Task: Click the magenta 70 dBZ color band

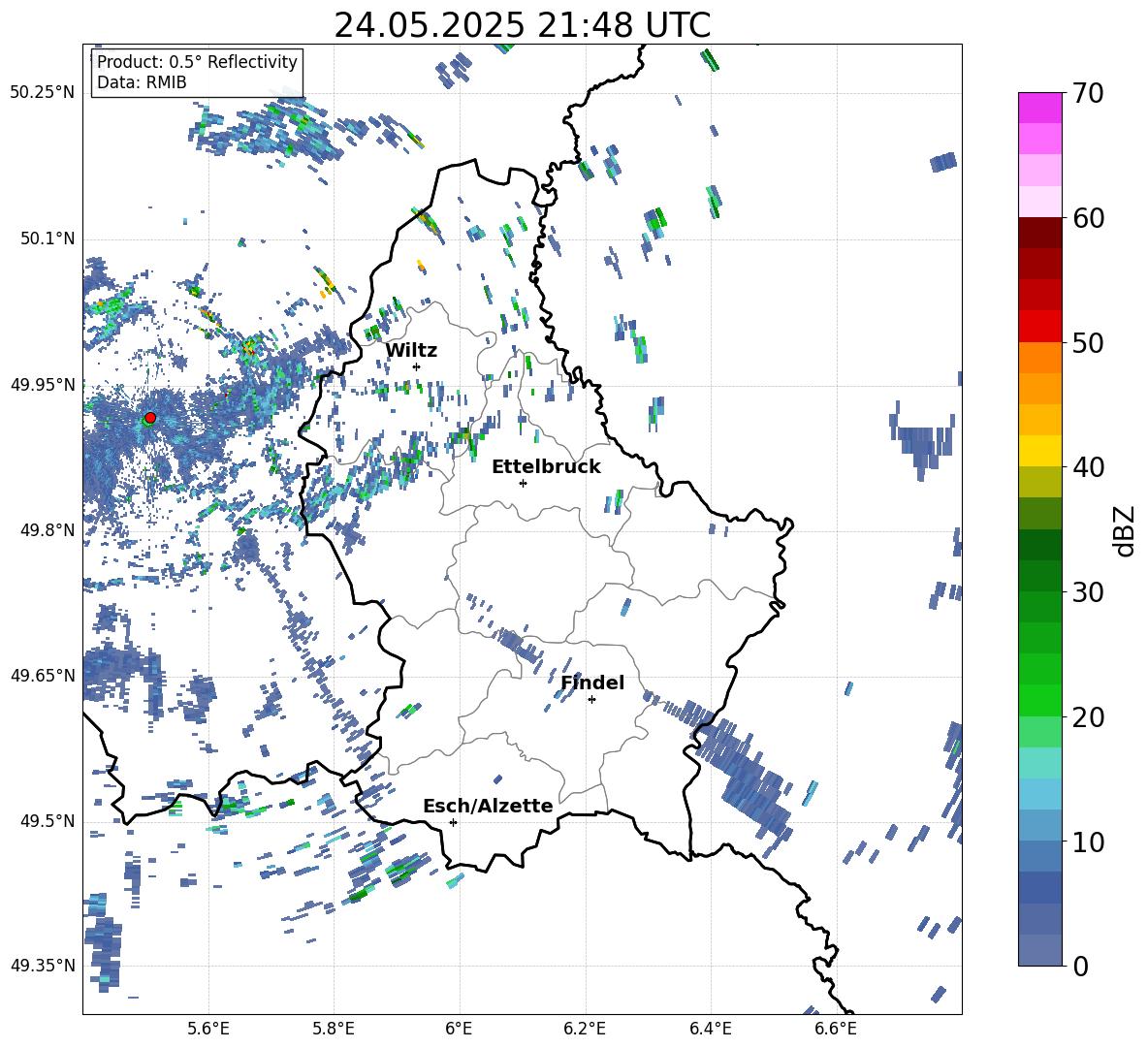Action: click(x=1039, y=108)
